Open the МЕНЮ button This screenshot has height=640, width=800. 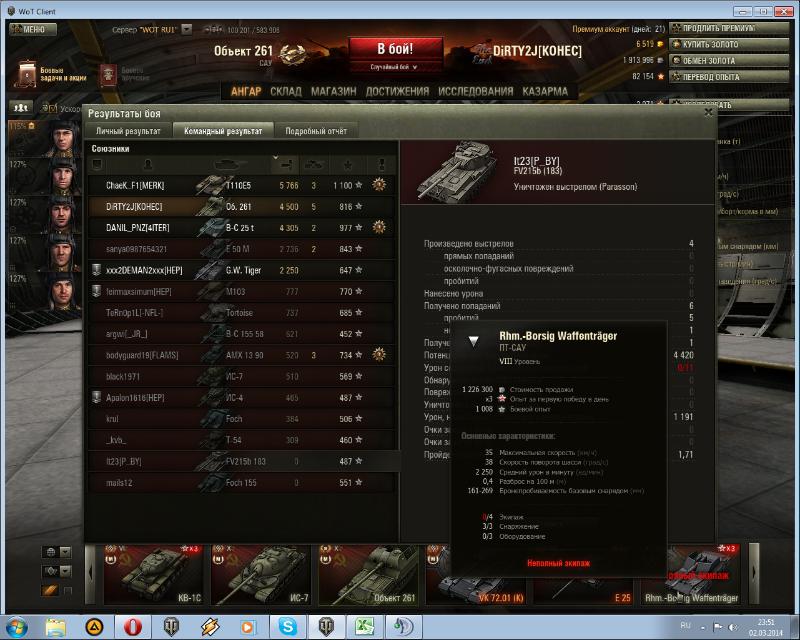(x=32, y=30)
